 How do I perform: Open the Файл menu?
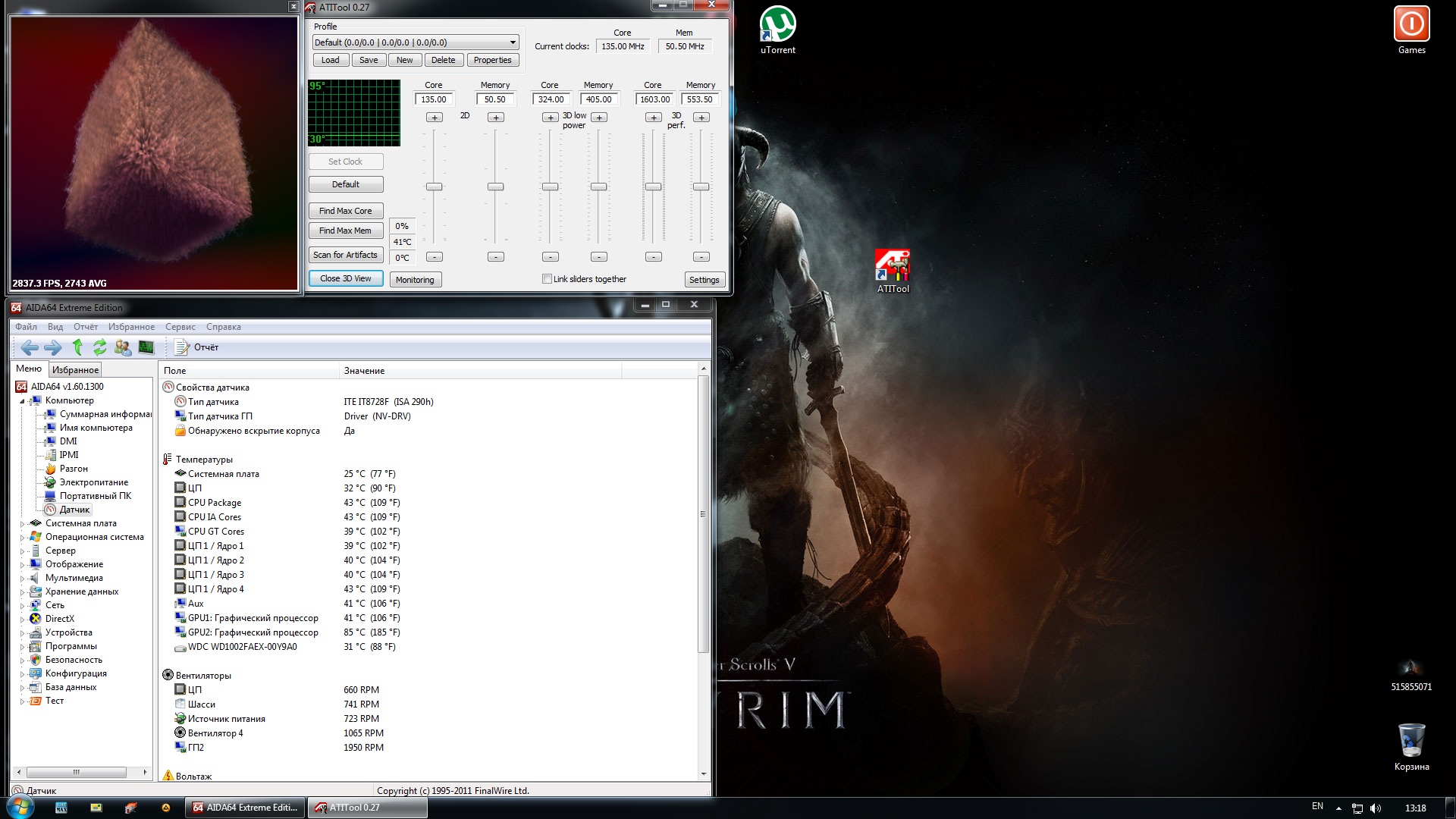coord(26,327)
